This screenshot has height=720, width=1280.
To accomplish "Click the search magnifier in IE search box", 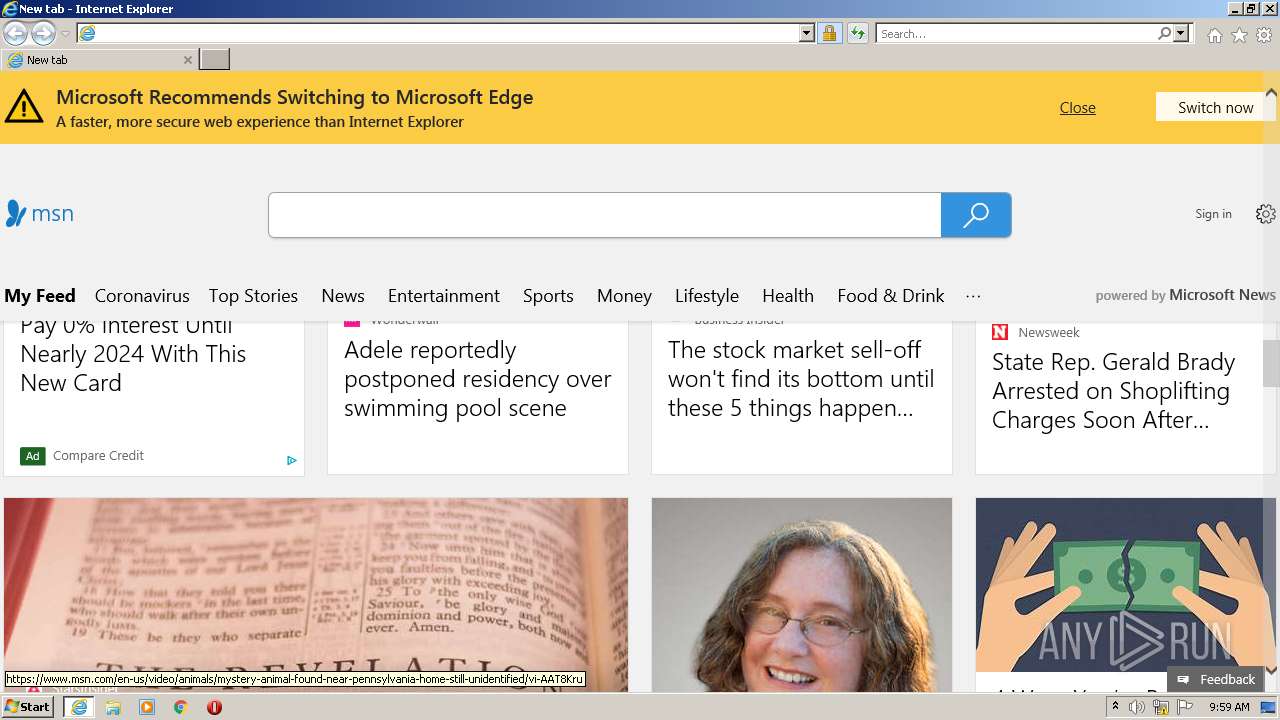I will 1164,33.
